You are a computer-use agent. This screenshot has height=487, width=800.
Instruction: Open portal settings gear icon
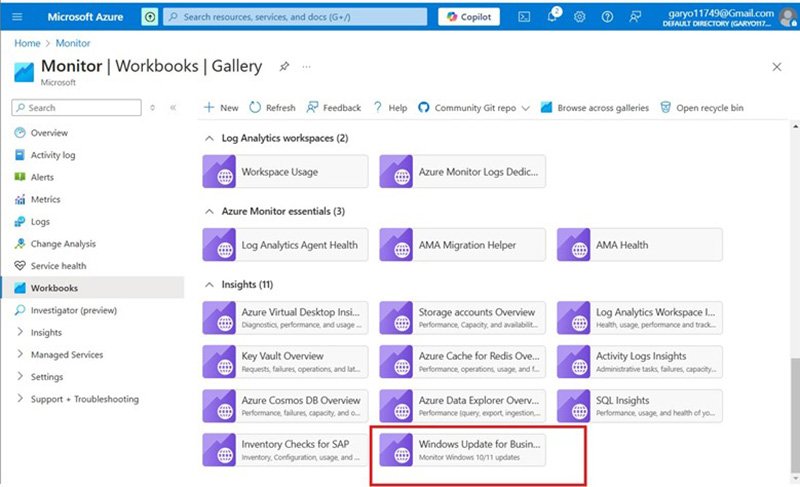579,17
